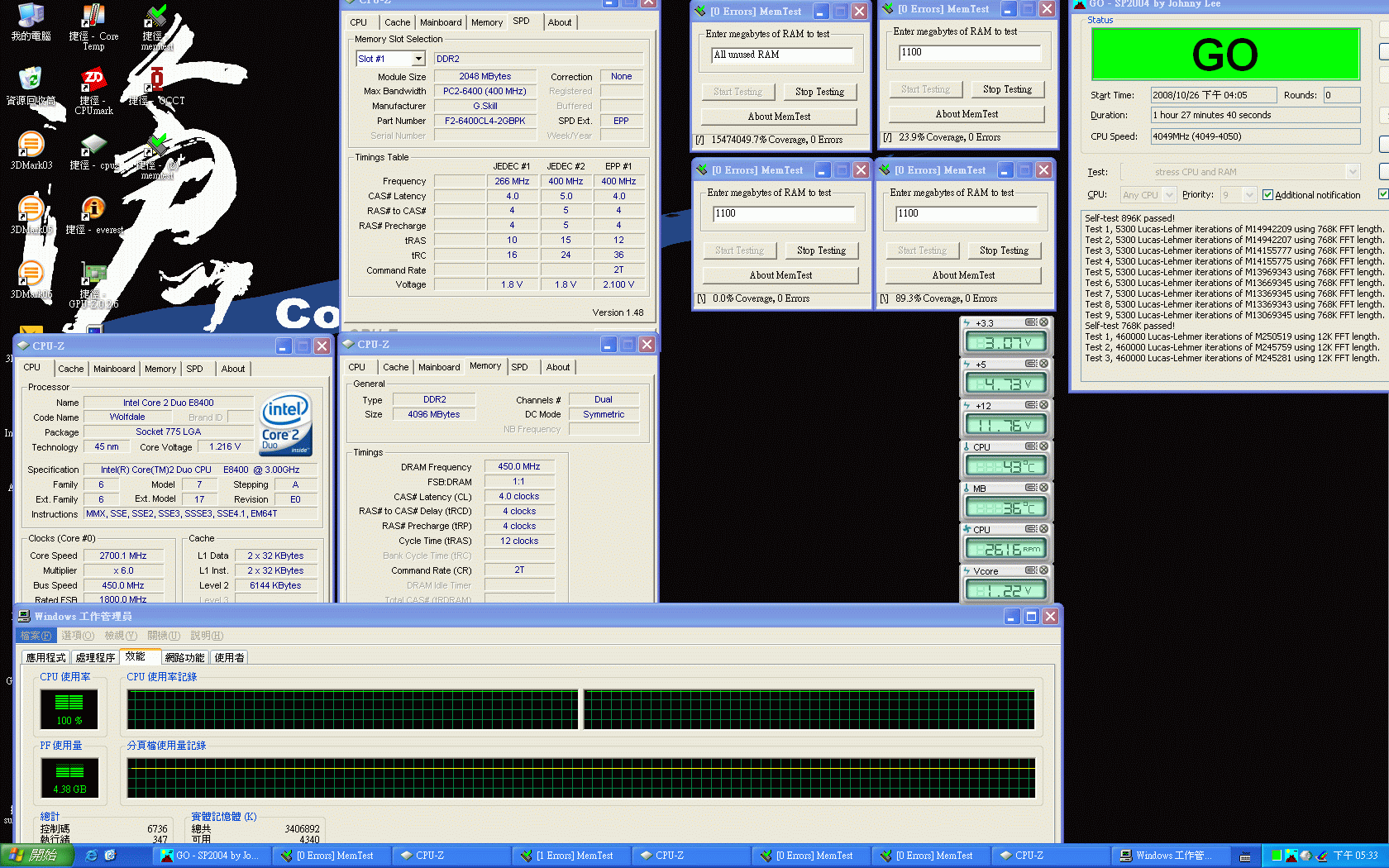Open the 選項 menu in Task Manager
The image size is (1389, 868).
click(78, 636)
